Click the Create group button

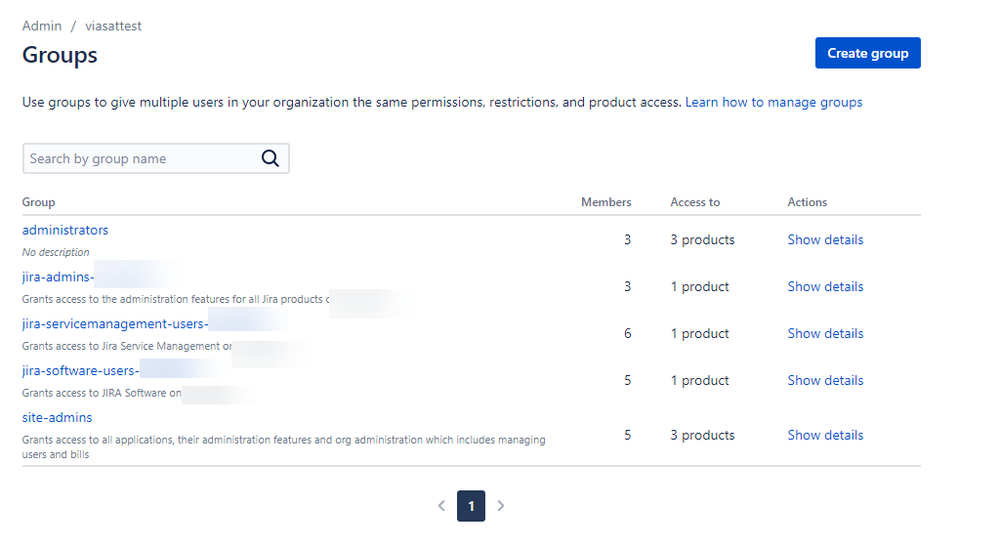pos(867,53)
